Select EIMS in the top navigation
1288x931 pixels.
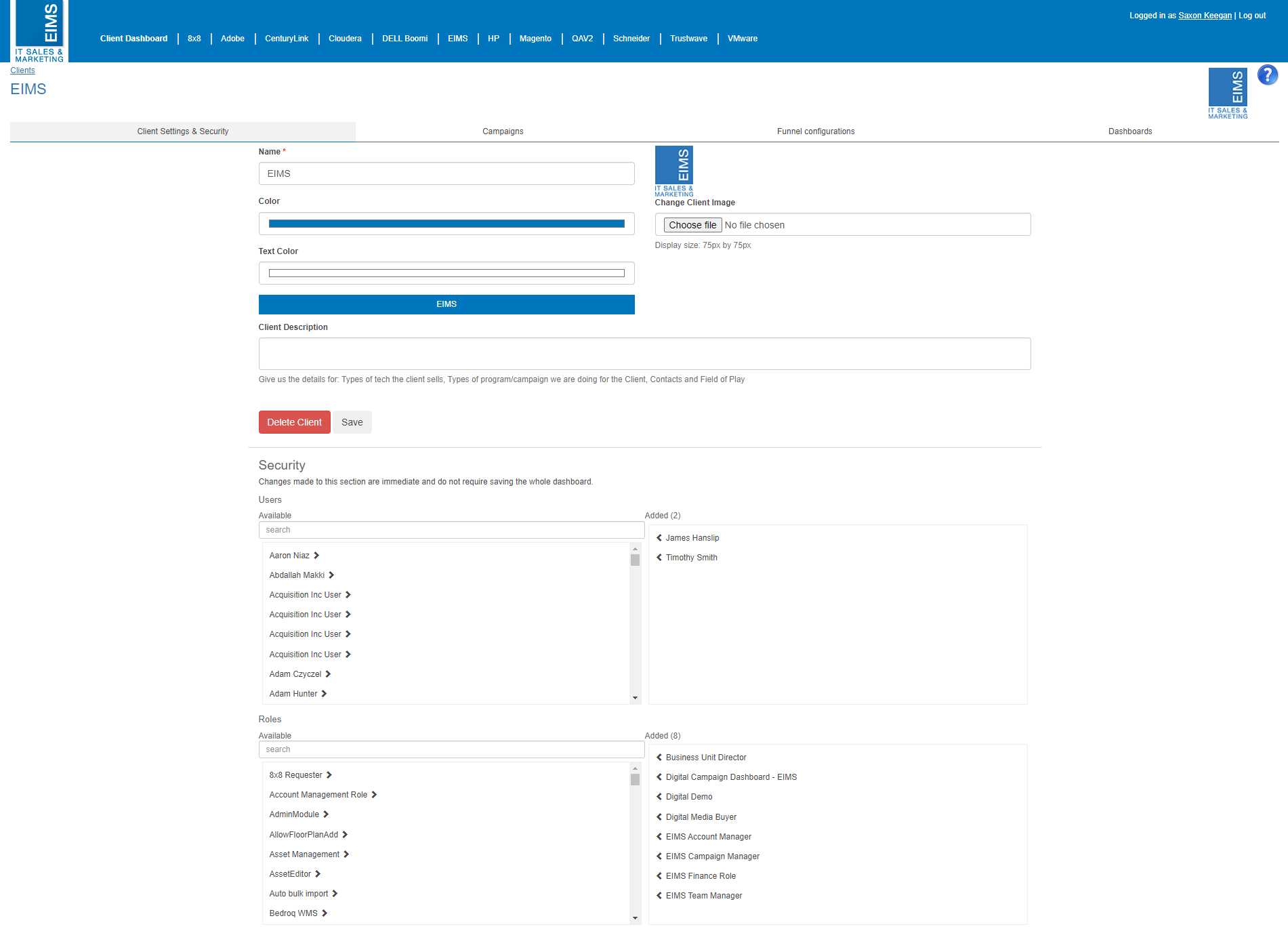pyautogui.click(x=457, y=39)
